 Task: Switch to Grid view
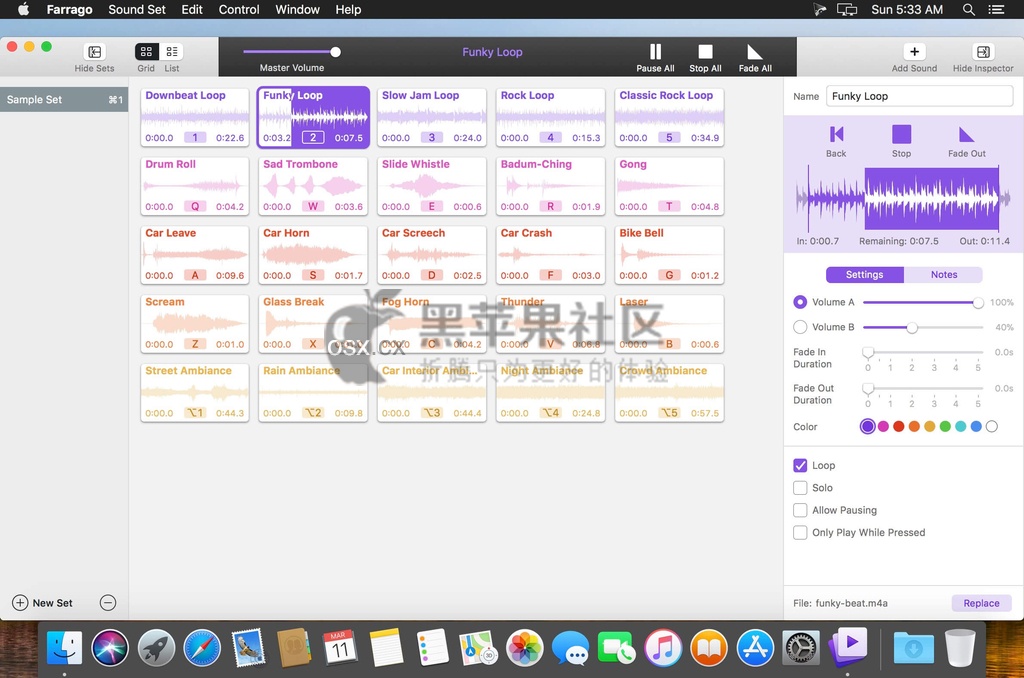coord(146,52)
